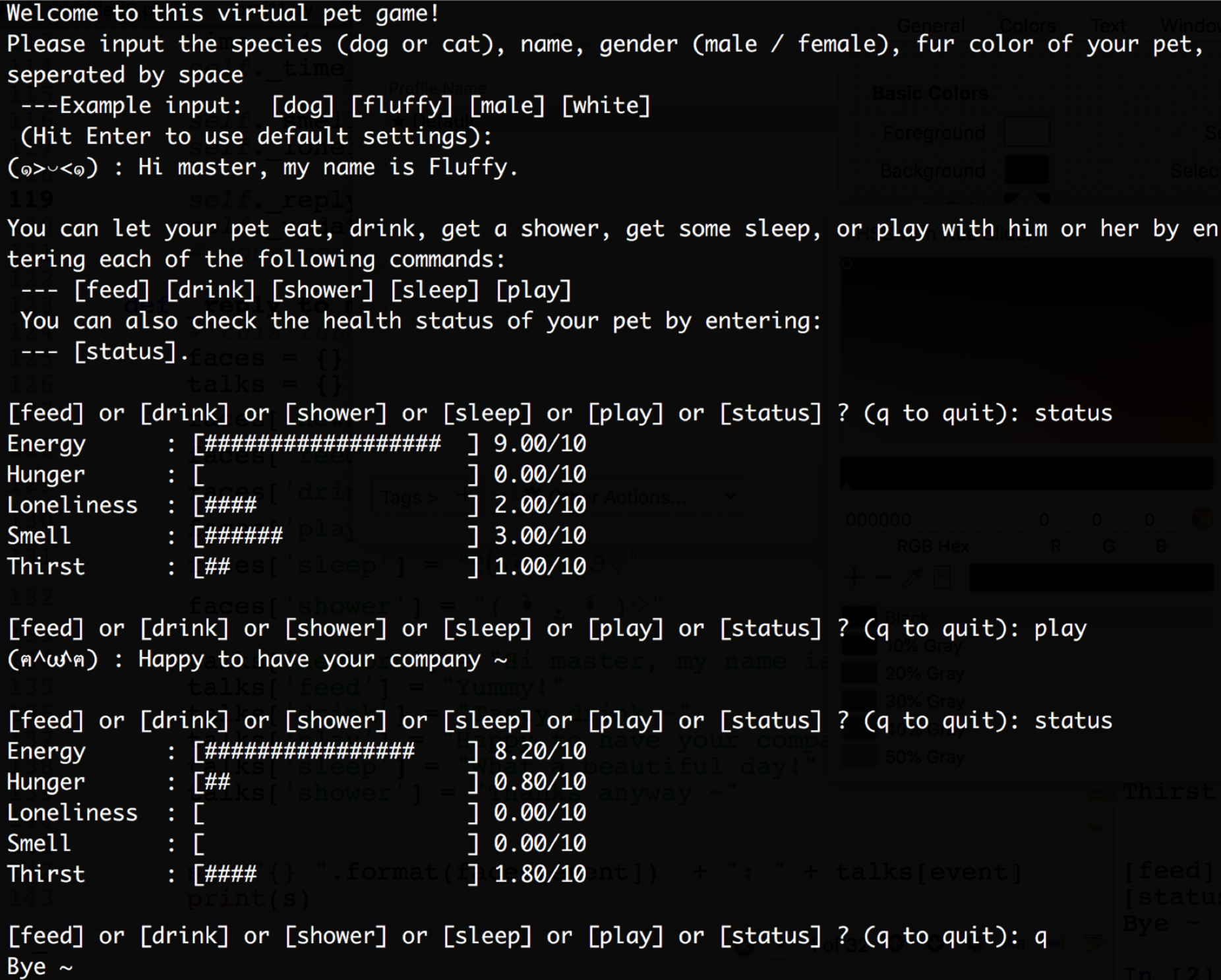Click the Smell hash bar showing 3.00/10
The height and width of the screenshot is (980, 1221).
[x=243, y=536]
